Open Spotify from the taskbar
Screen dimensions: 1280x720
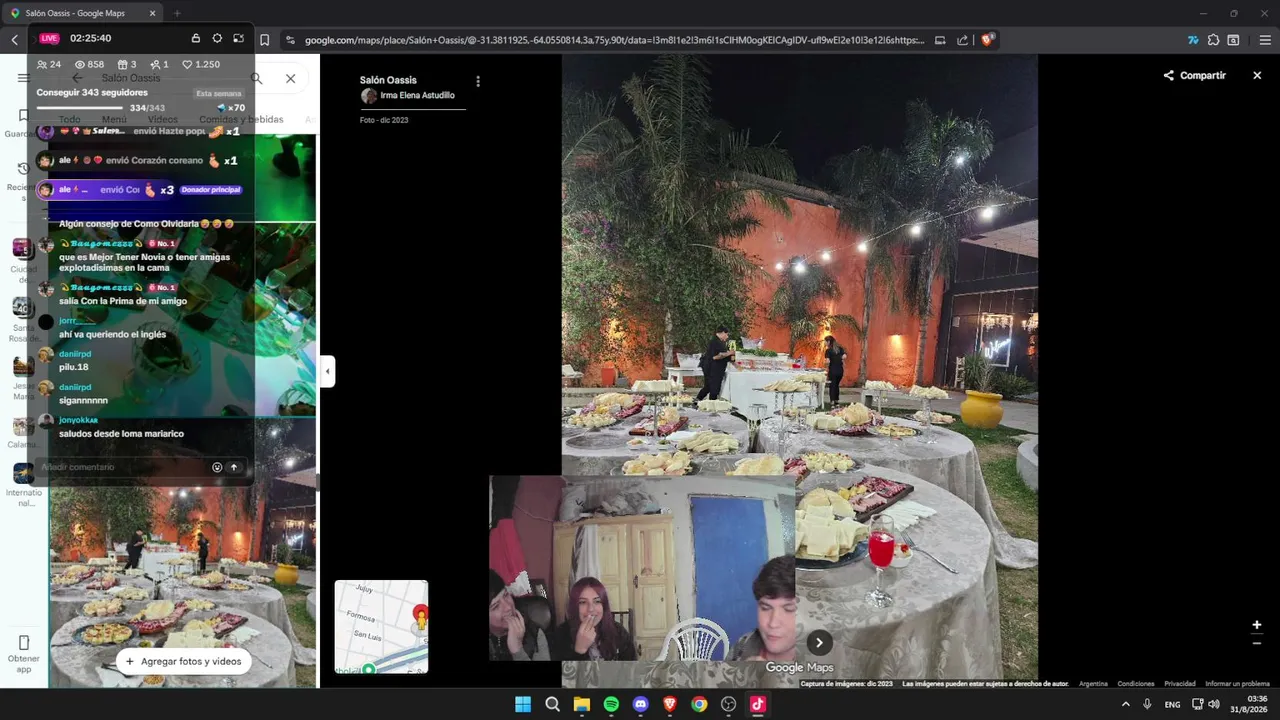tap(611, 704)
